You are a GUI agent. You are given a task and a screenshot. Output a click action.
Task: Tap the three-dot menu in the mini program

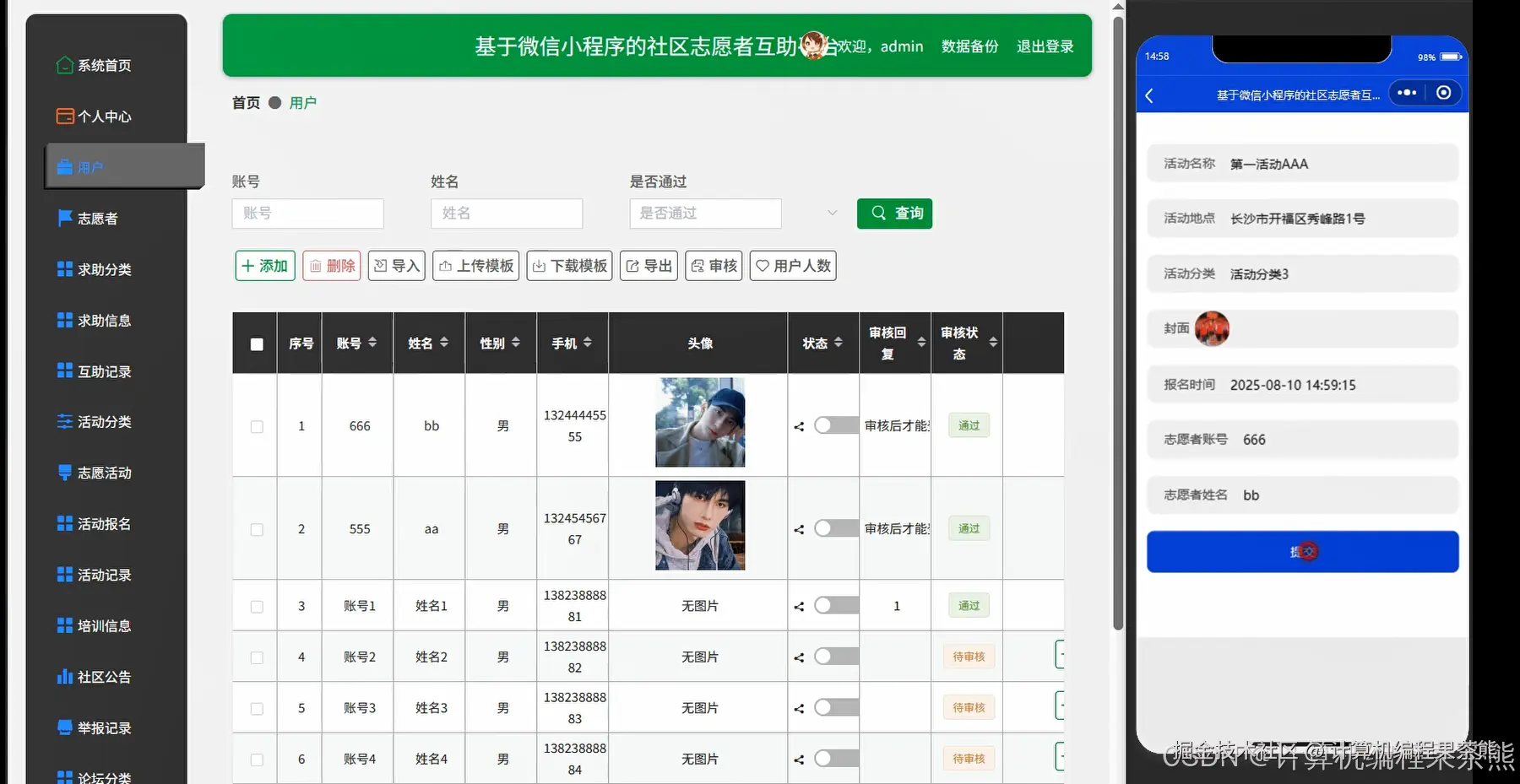pyautogui.click(x=1407, y=93)
